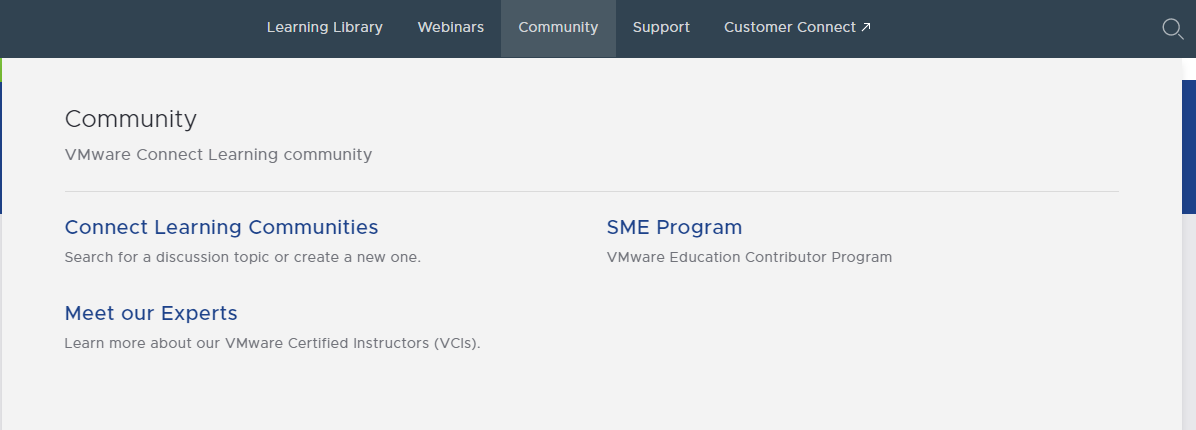Click "Search for a discussion topic" description

click(243, 258)
